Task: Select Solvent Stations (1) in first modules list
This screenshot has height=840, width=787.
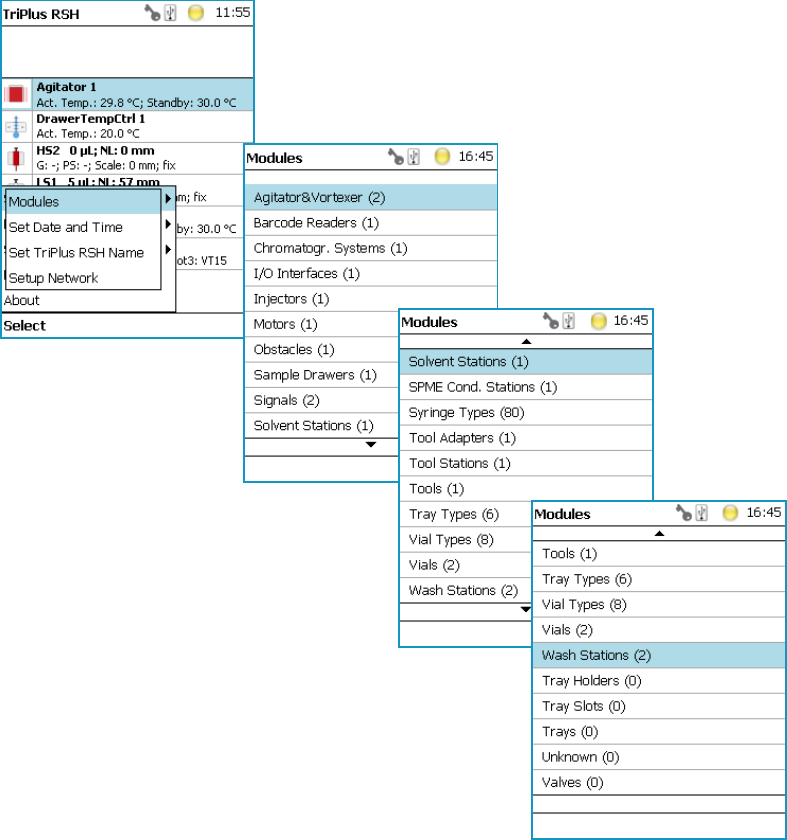Action: pyautogui.click(x=321, y=426)
